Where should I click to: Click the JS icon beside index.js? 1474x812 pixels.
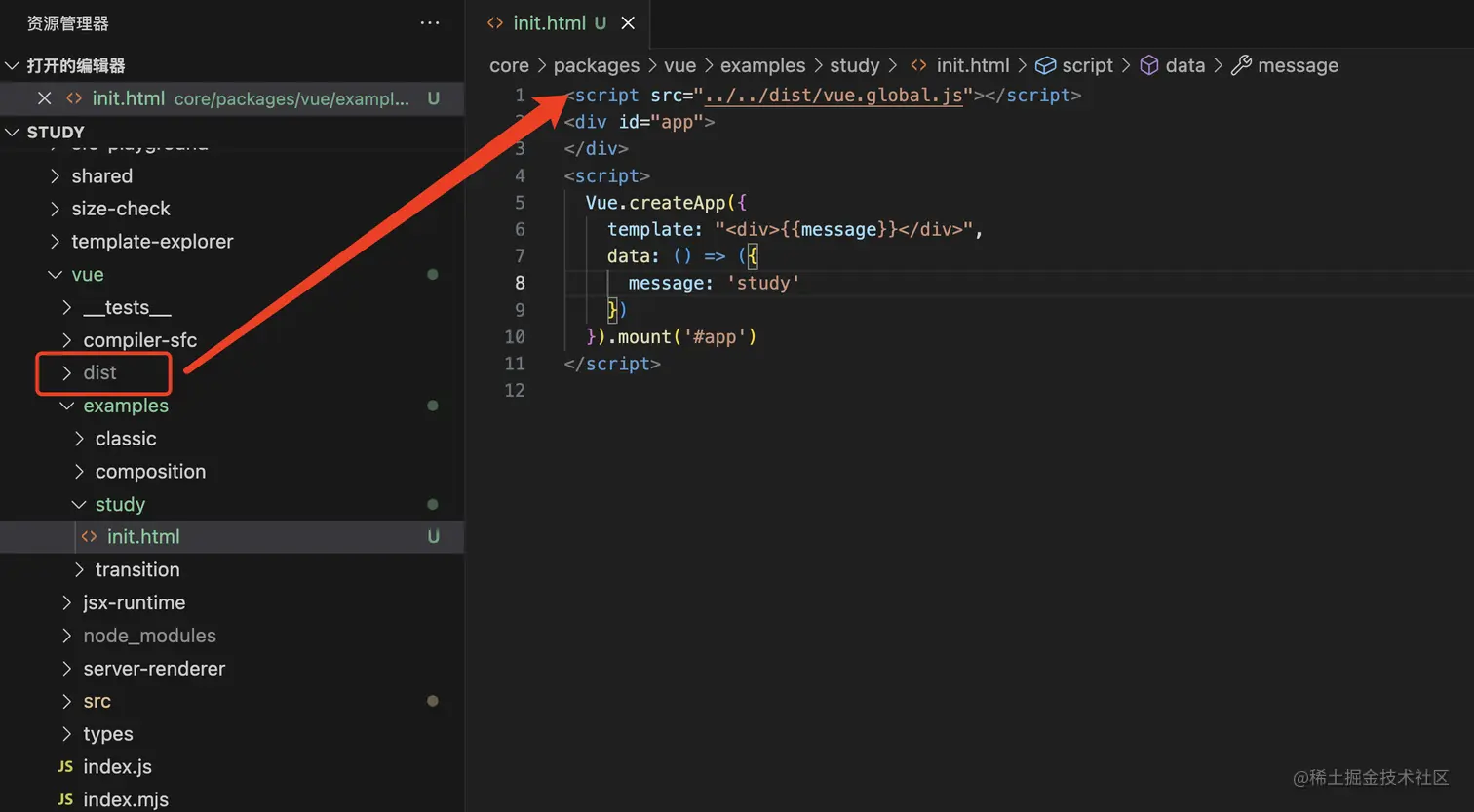(65, 767)
